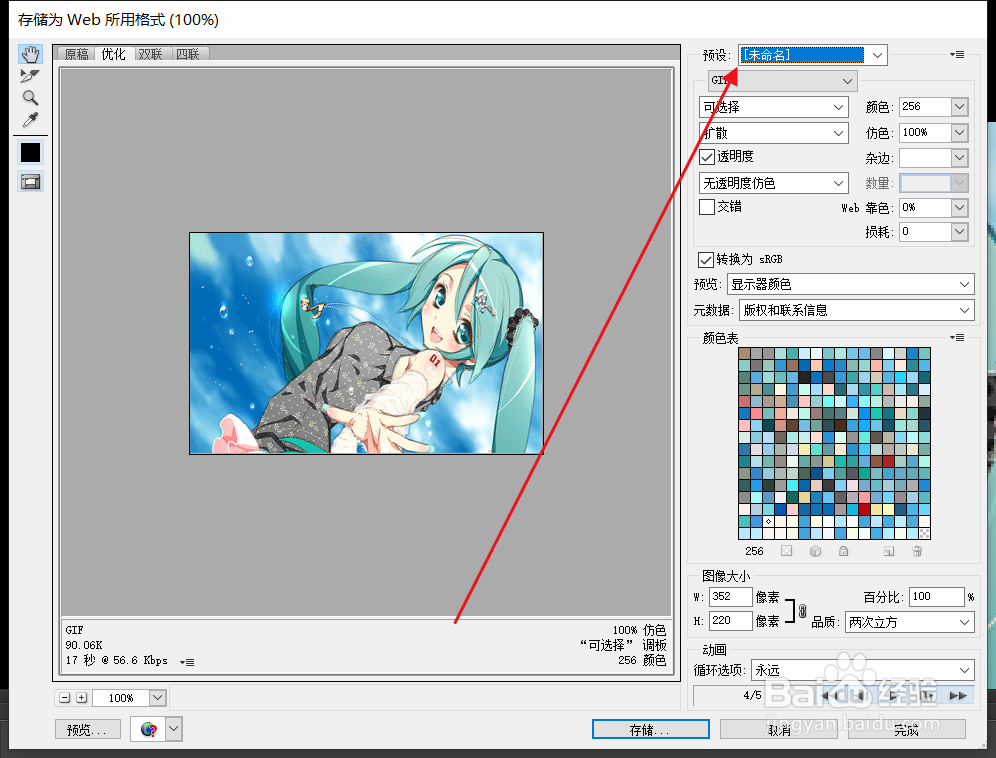Delete selected colors trash icon

(917, 551)
